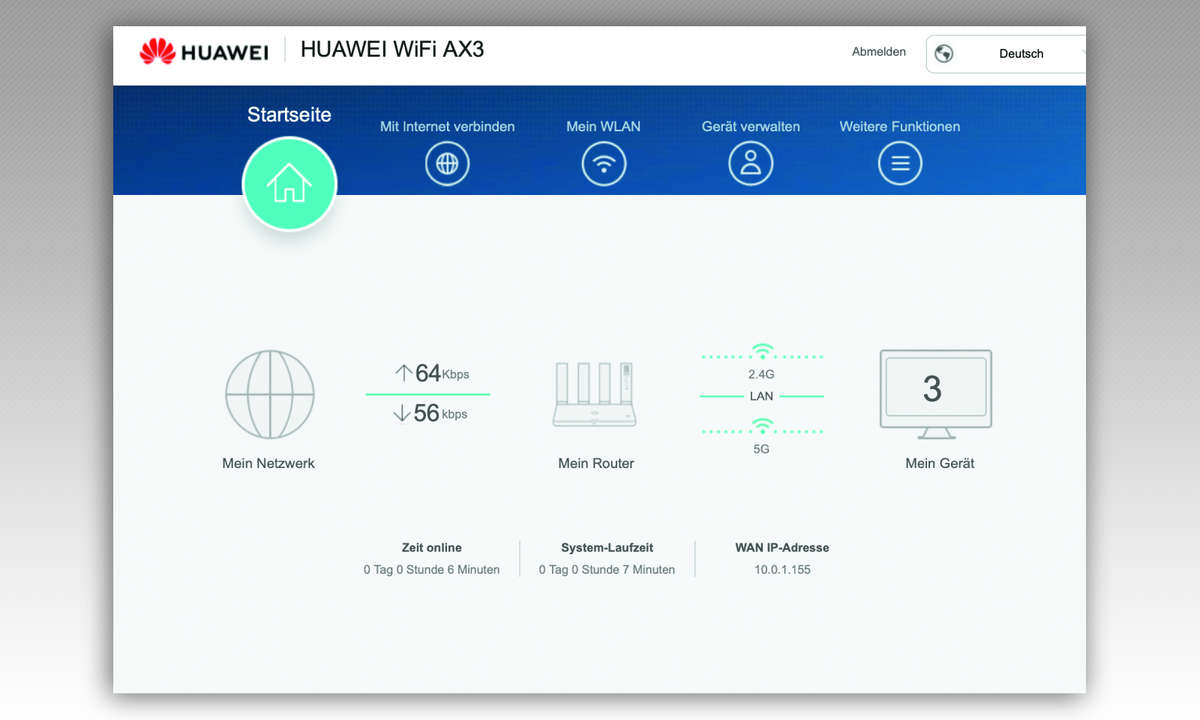
Task: Open the Deutsch language dropdown
Action: pyautogui.click(x=1006, y=54)
